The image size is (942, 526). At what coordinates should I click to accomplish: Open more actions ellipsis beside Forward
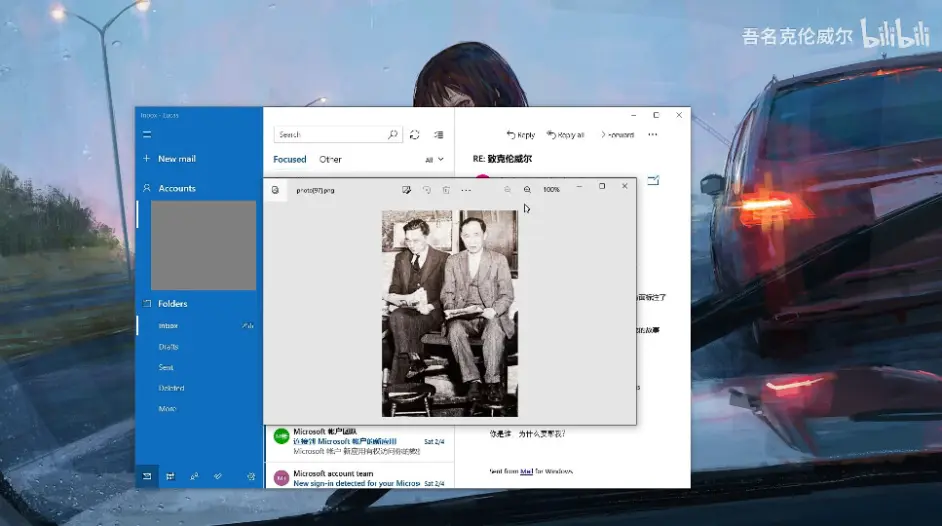click(x=653, y=134)
